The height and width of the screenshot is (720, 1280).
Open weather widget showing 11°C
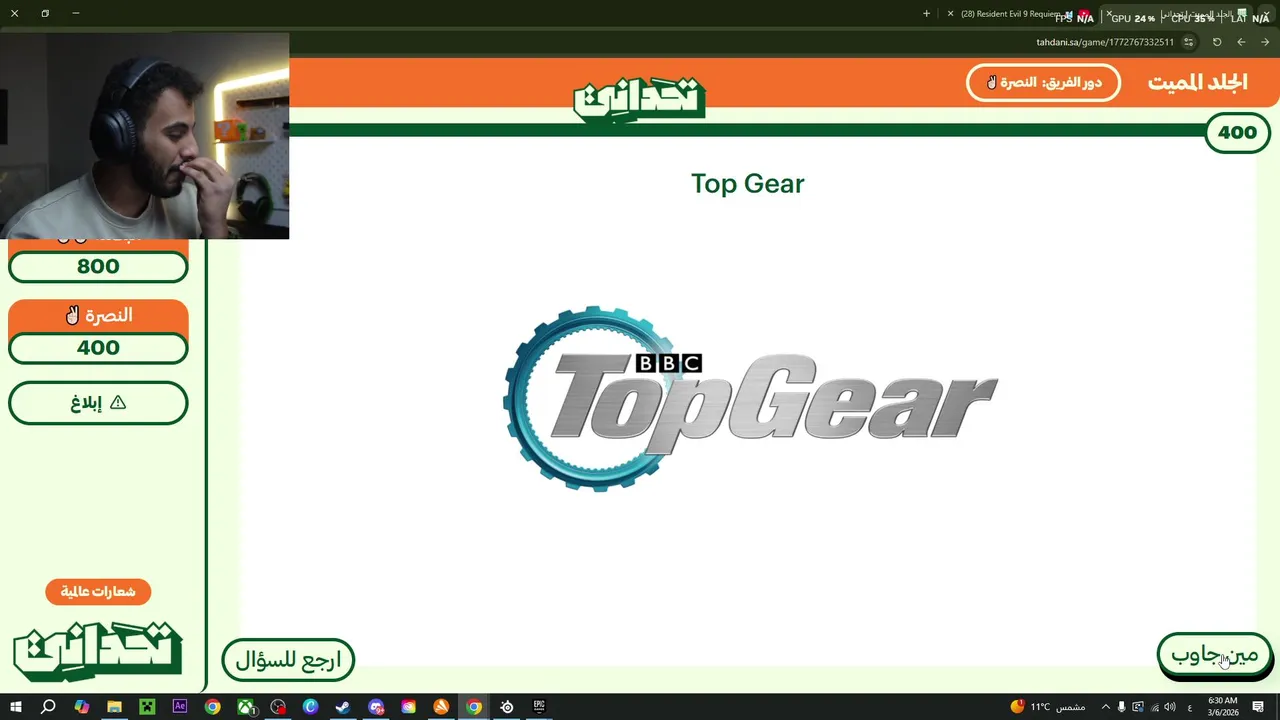point(1047,707)
